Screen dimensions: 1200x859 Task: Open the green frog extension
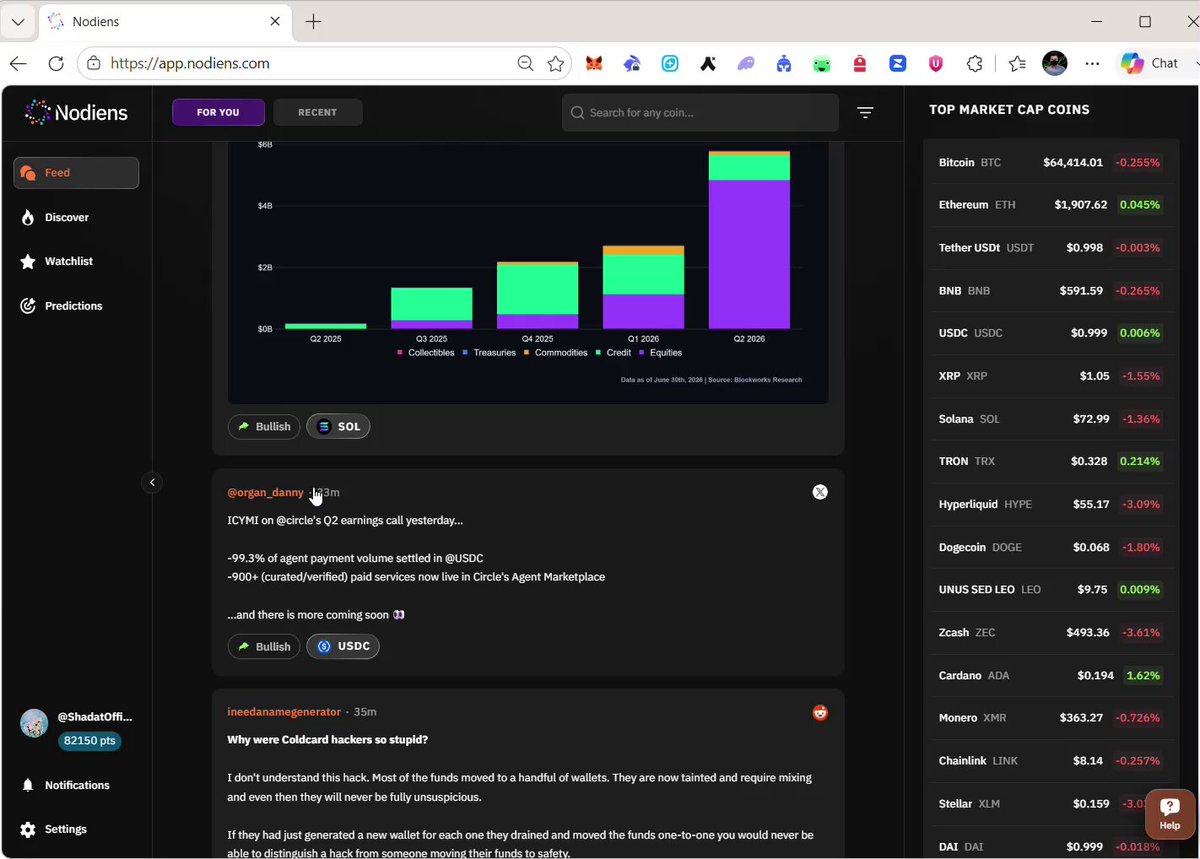[821, 63]
